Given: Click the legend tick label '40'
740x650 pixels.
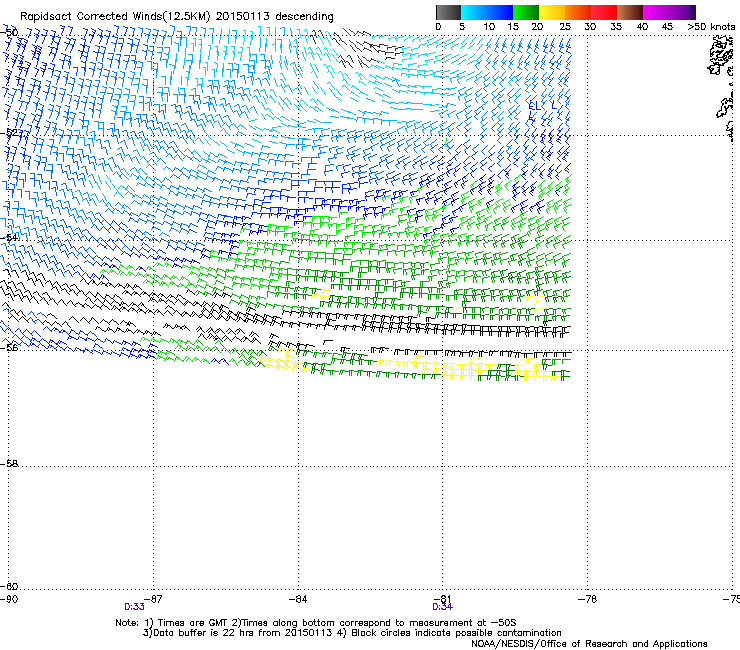Looking at the screenshot, I should (642, 27).
